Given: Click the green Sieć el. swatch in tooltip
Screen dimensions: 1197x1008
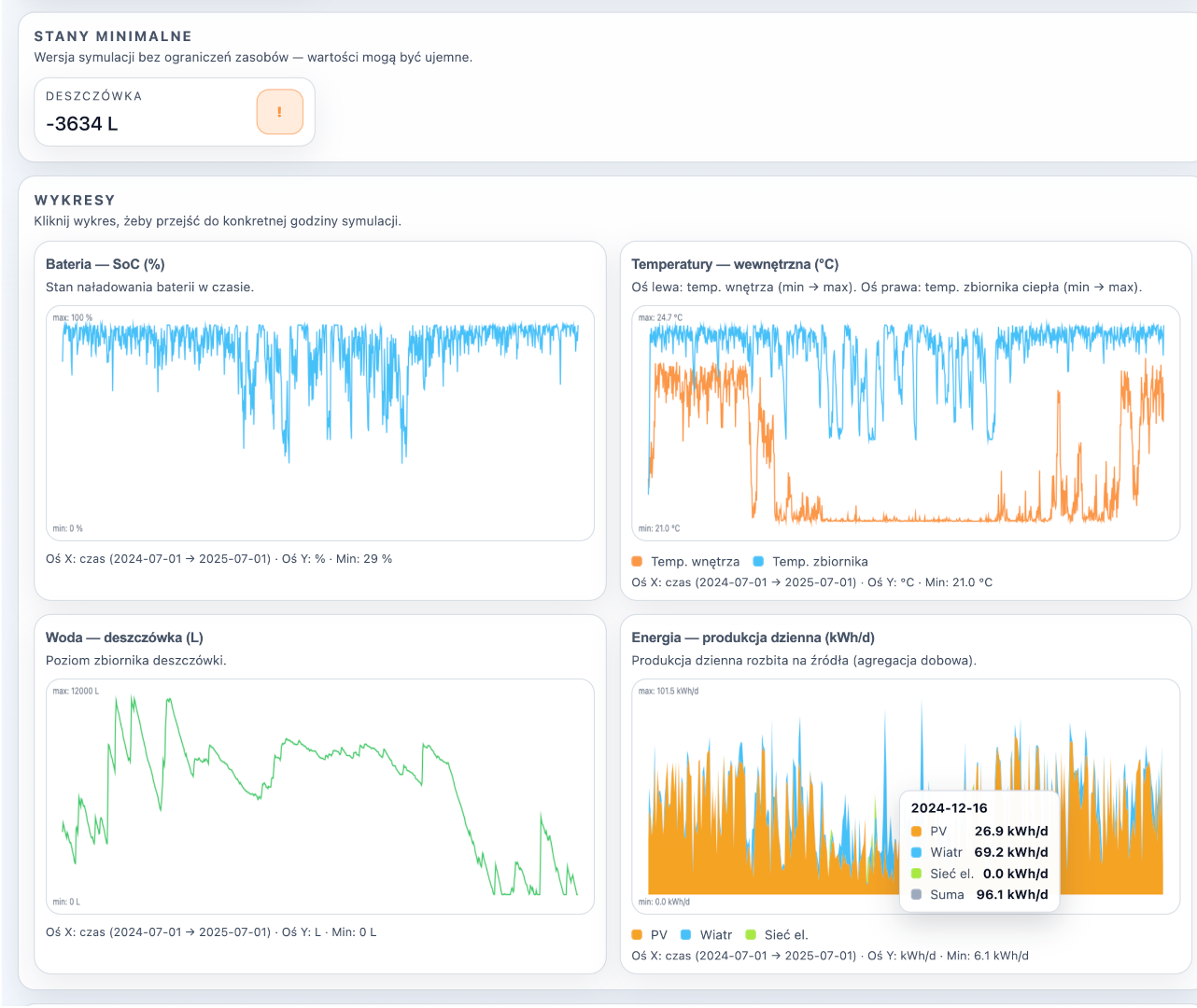Looking at the screenshot, I should pos(917,874).
